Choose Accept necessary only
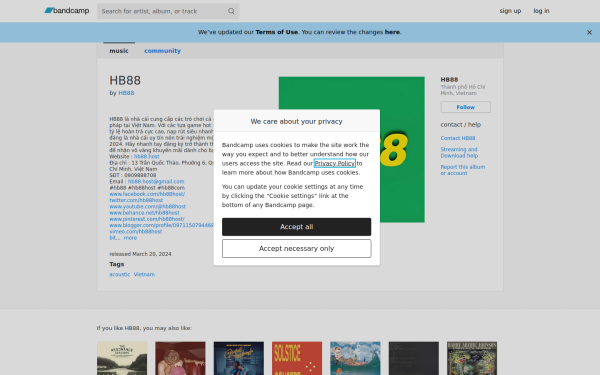Screen dimensions: 600x375 (x=297, y=249)
